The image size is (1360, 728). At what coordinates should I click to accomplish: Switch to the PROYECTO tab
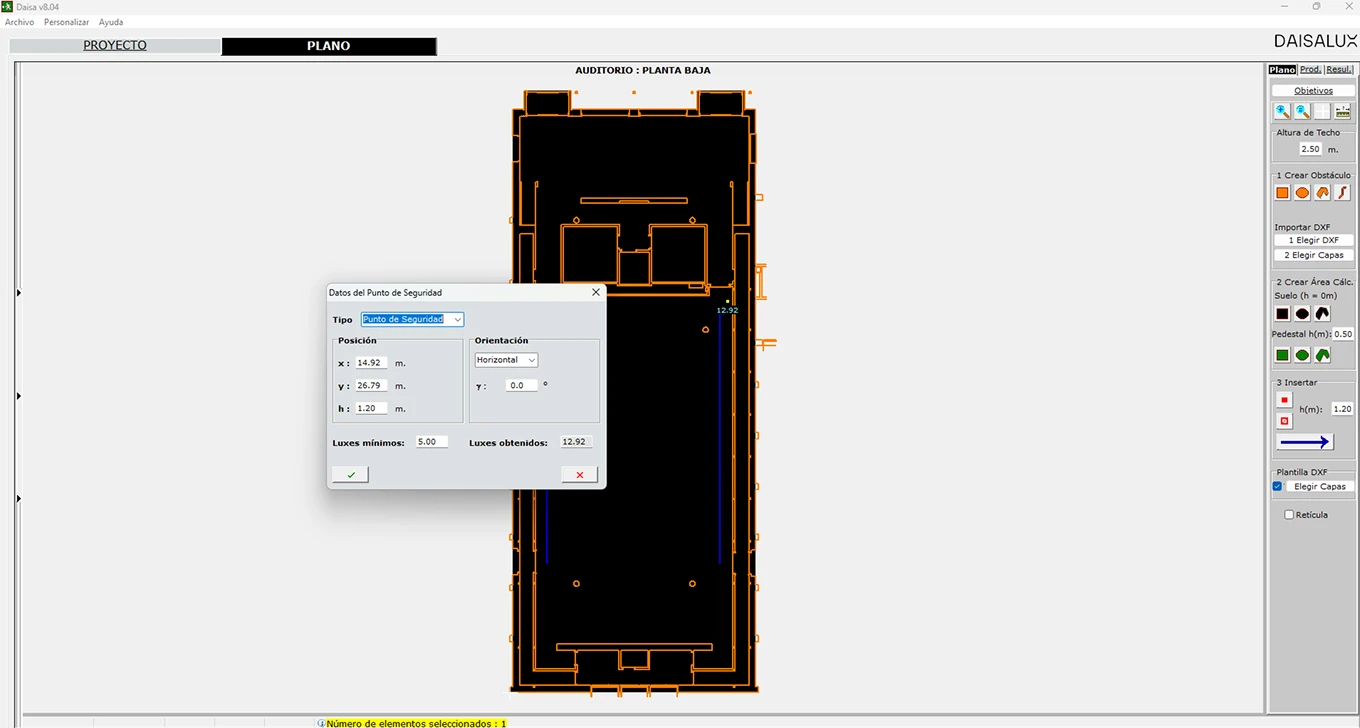[x=115, y=46]
